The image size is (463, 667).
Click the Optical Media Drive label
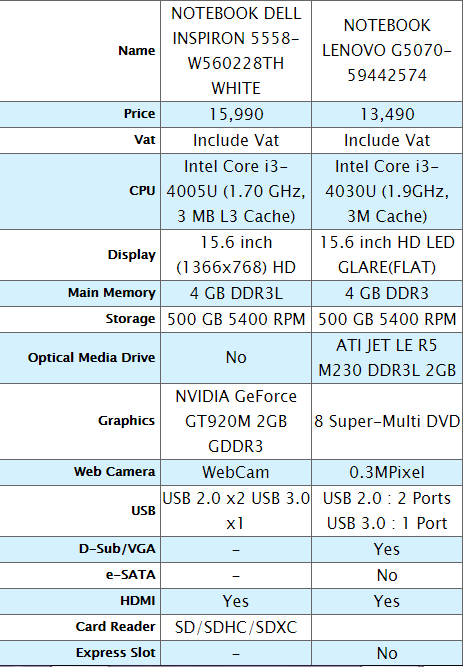(91, 358)
